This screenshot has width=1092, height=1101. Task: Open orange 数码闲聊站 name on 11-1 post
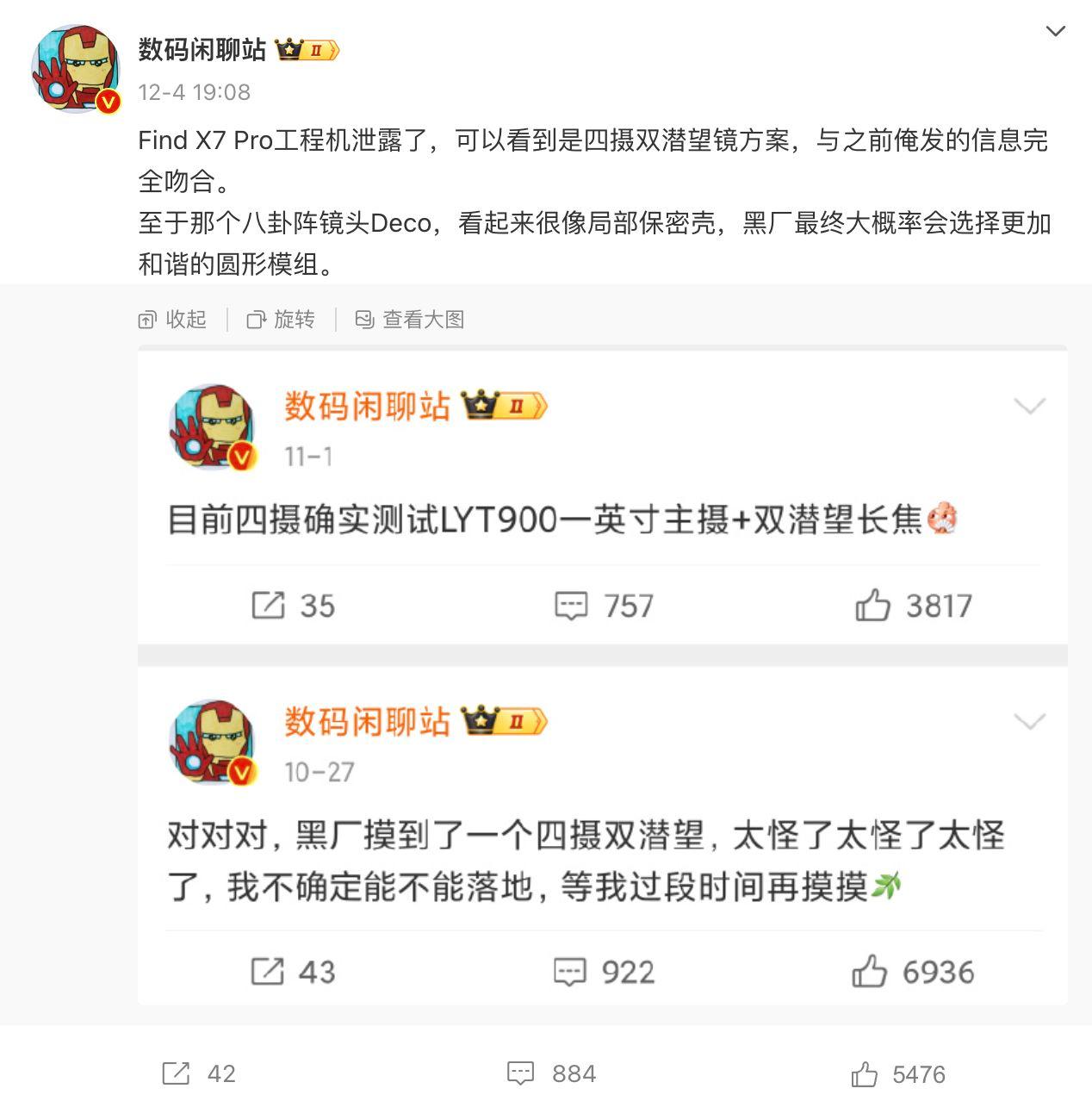[x=368, y=406]
